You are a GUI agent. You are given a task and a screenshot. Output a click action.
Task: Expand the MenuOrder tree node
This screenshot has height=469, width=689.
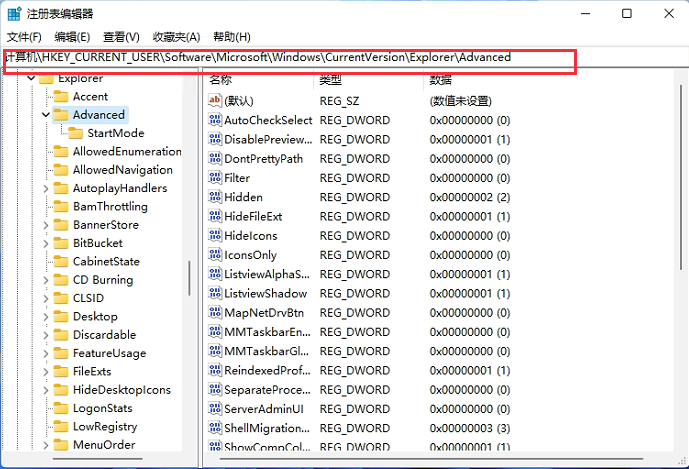click(46, 445)
